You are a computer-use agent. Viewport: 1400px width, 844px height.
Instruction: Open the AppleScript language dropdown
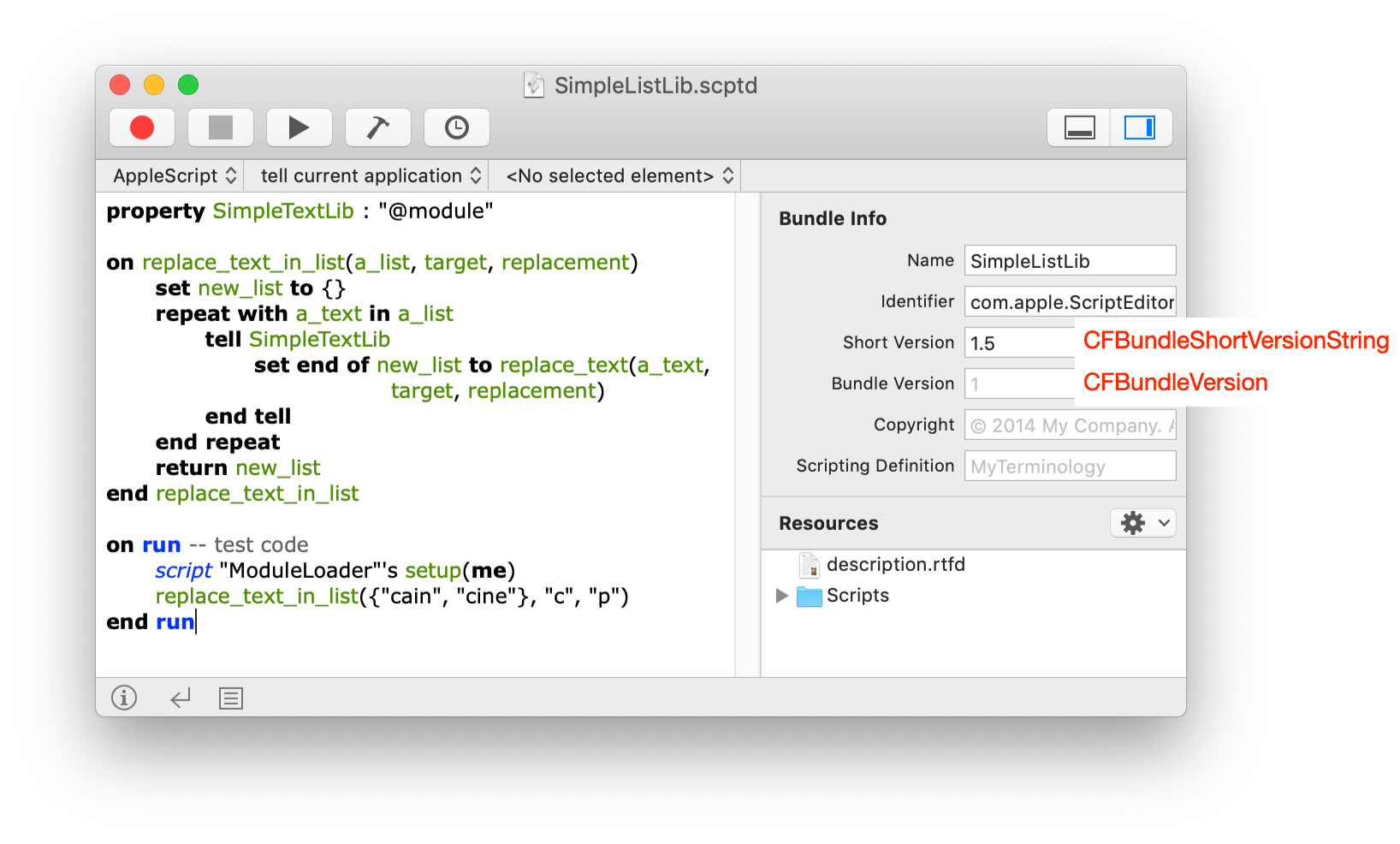point(174,175)
